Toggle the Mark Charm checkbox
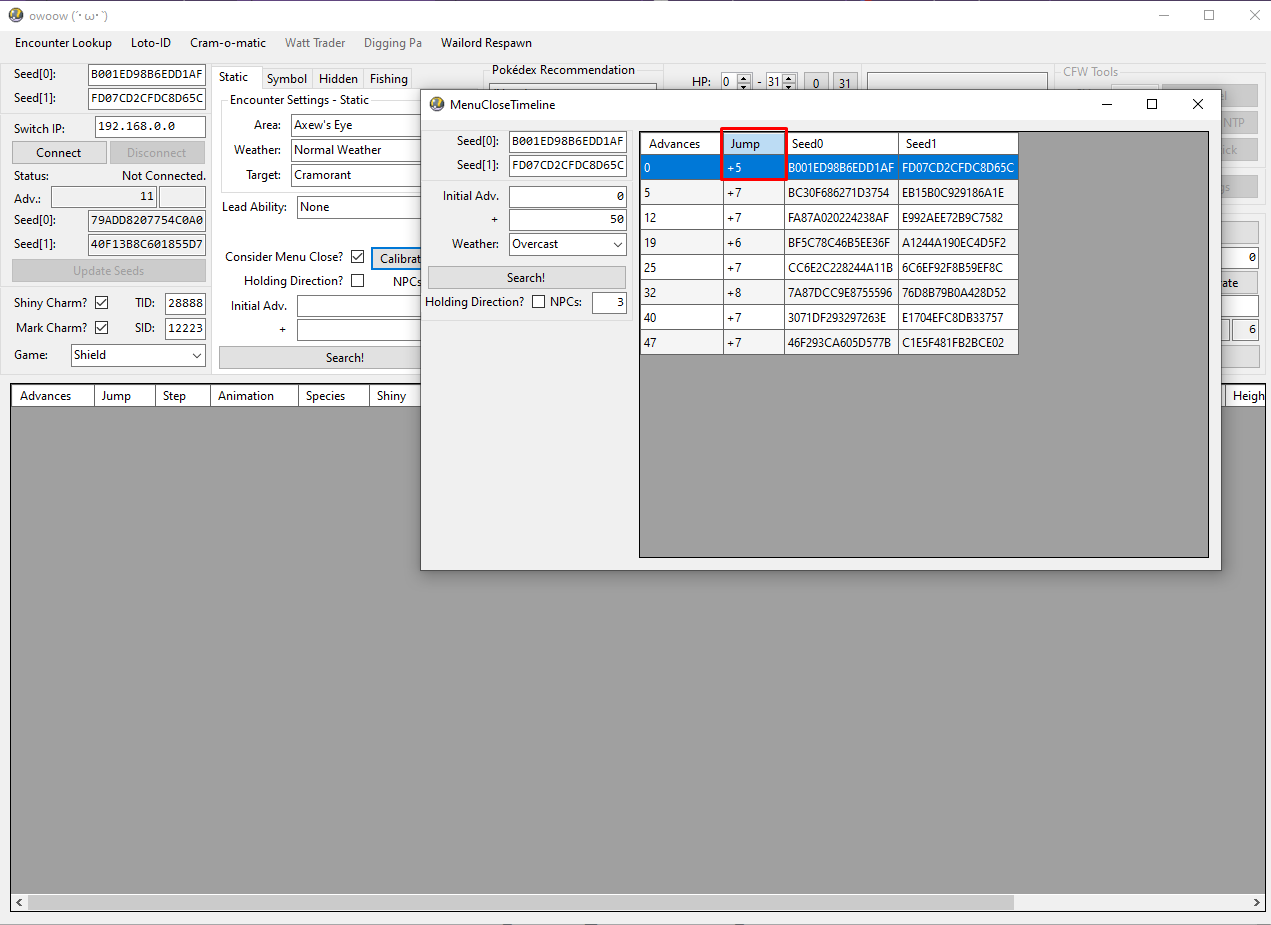1271x925 pixels. point(101,328)
